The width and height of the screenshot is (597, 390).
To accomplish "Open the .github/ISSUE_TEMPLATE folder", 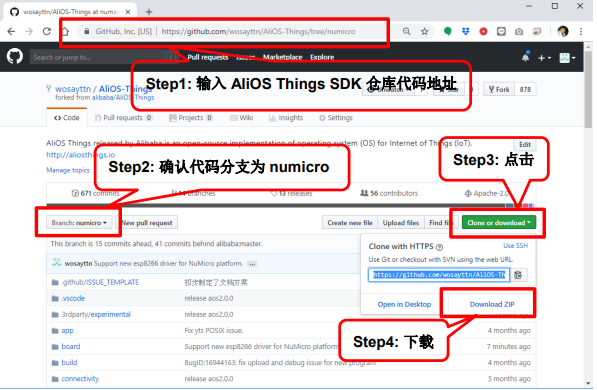I will click(x=101, y=282).
